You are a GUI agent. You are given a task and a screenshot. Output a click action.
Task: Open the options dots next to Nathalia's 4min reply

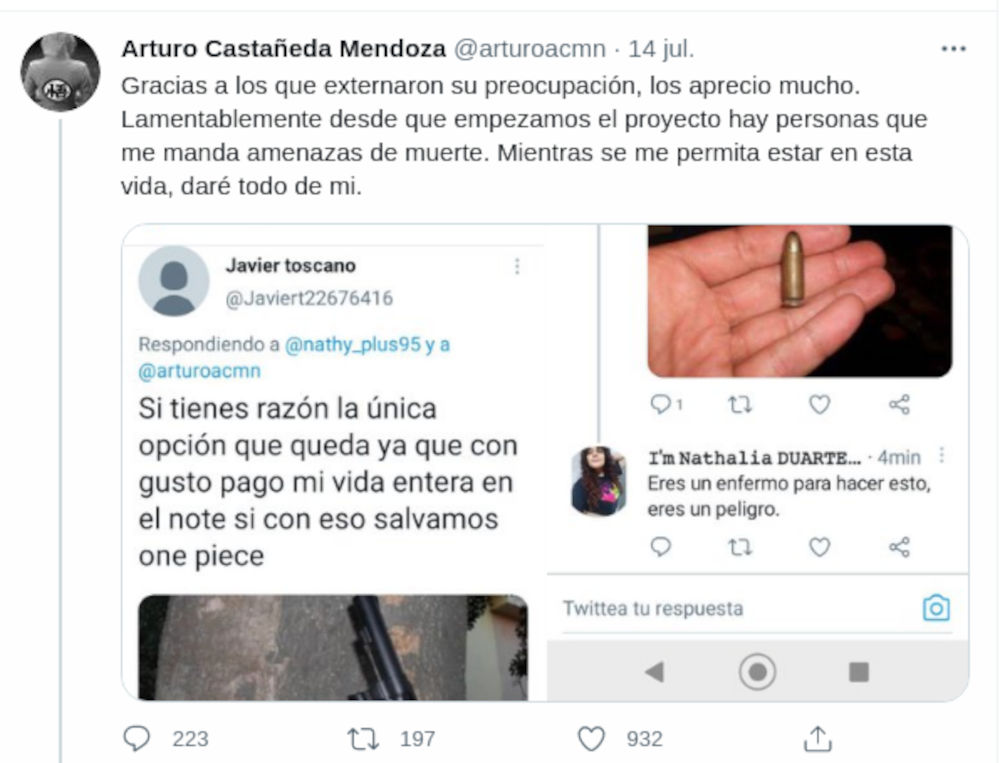click(941, 456)
